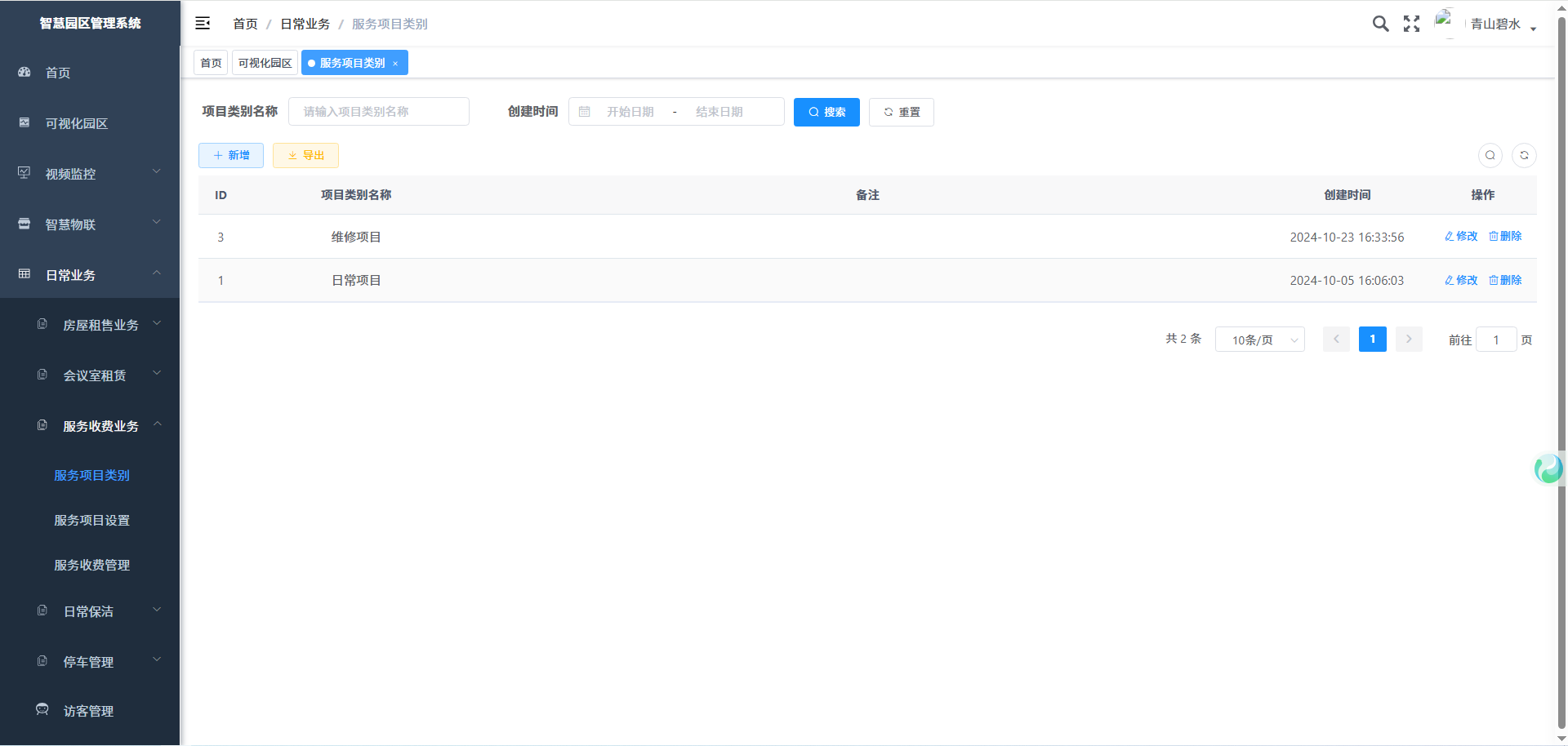1568x746 pixels.
Task: Refresh the table with the round icon
Action: point(1524,155)
